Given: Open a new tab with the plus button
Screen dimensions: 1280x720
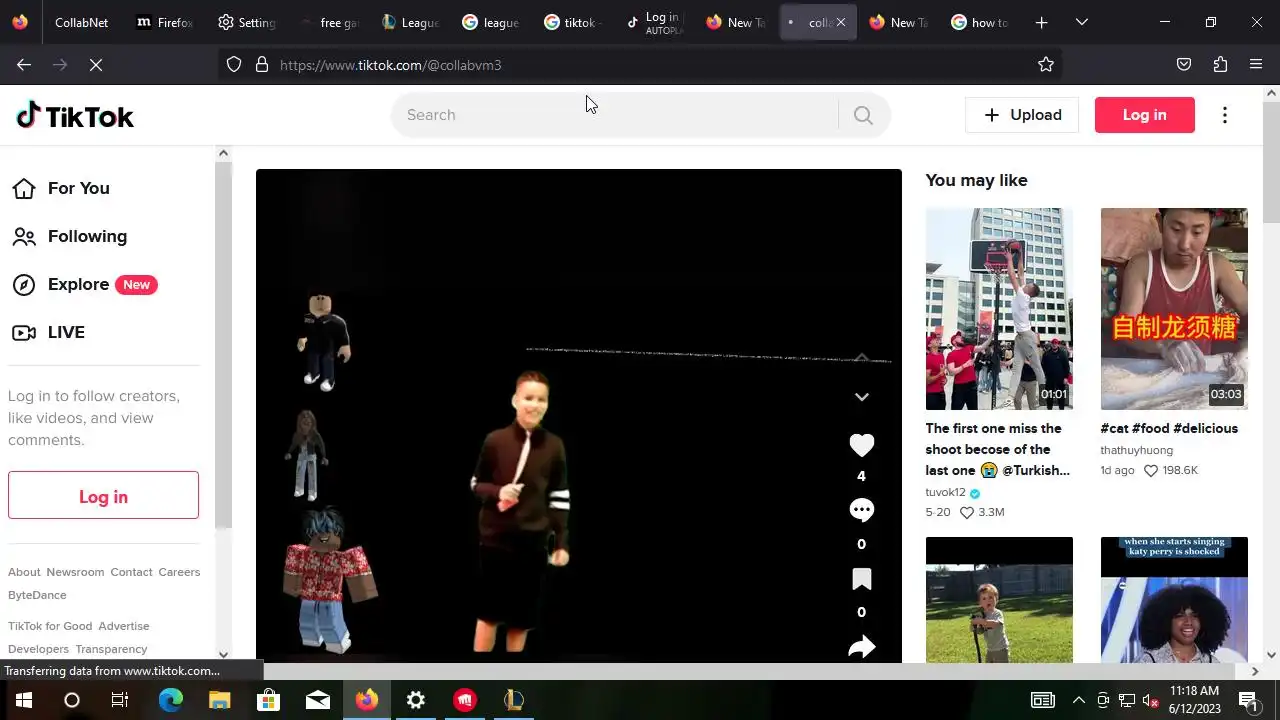Looking at the screenshot, I should pyautogui.click(x=1041, y=22).
